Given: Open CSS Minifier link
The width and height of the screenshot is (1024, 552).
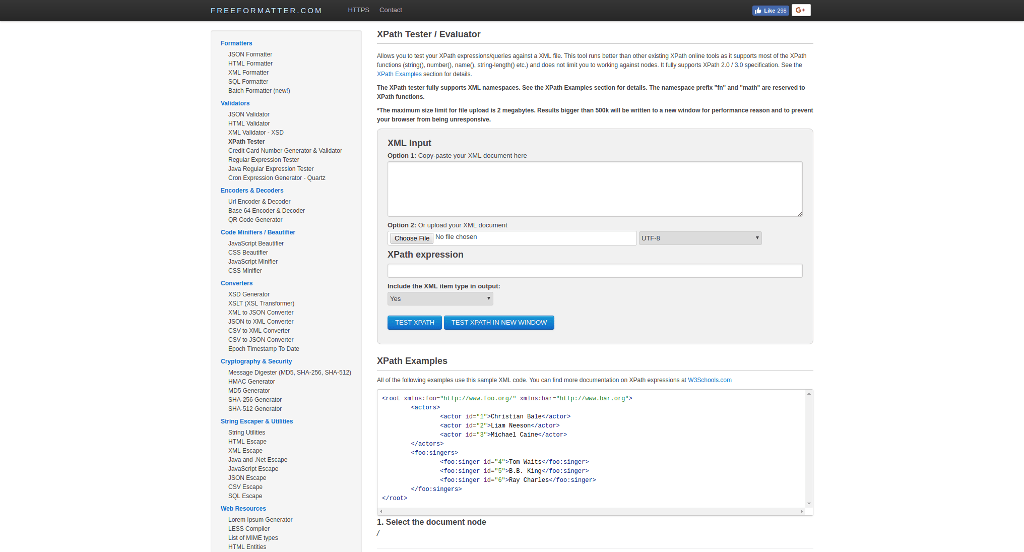Looking at the screenshot, I should point(245,271).
